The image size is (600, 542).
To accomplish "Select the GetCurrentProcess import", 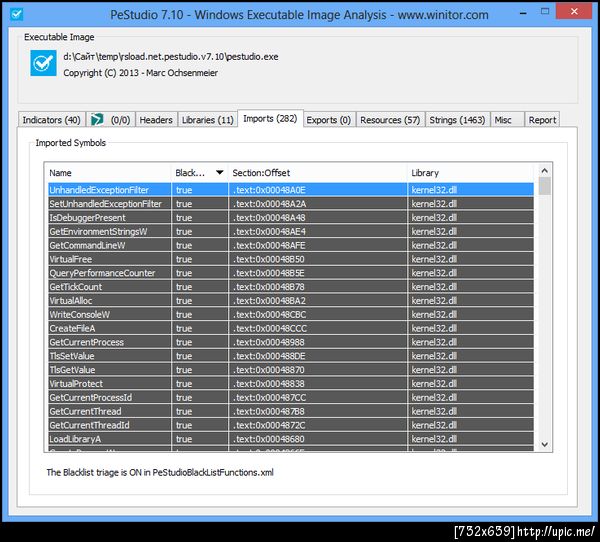I will [x=291, y=342].
